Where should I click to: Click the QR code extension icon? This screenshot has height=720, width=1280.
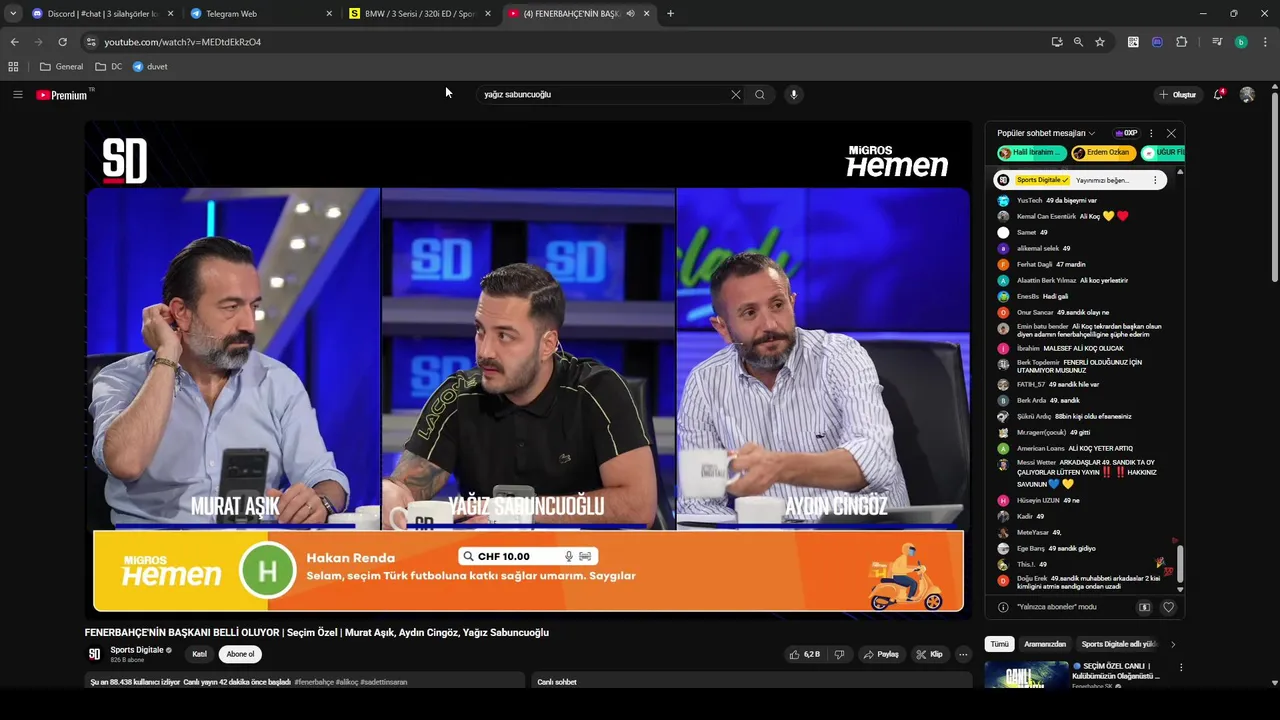pos(1133,42)
